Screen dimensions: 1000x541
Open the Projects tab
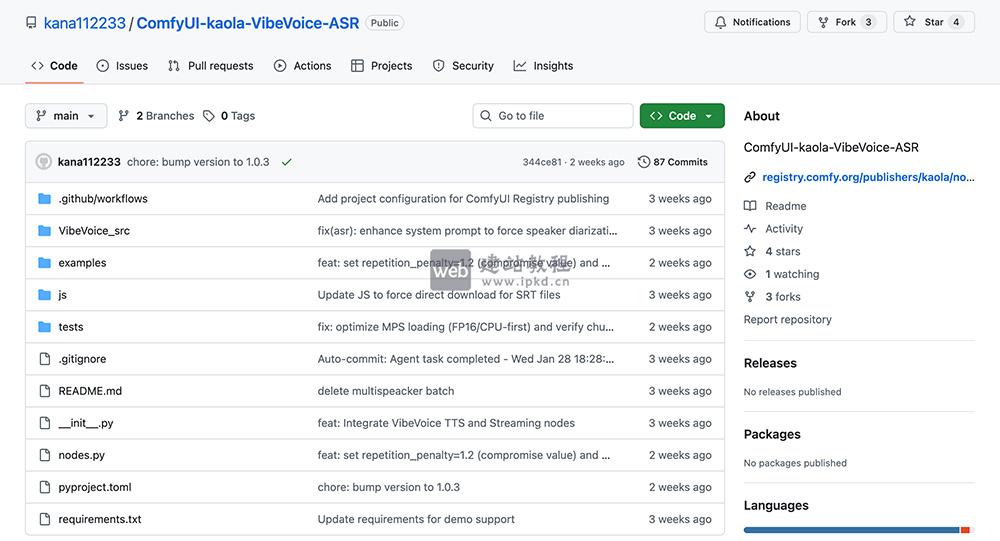[381, 66]
